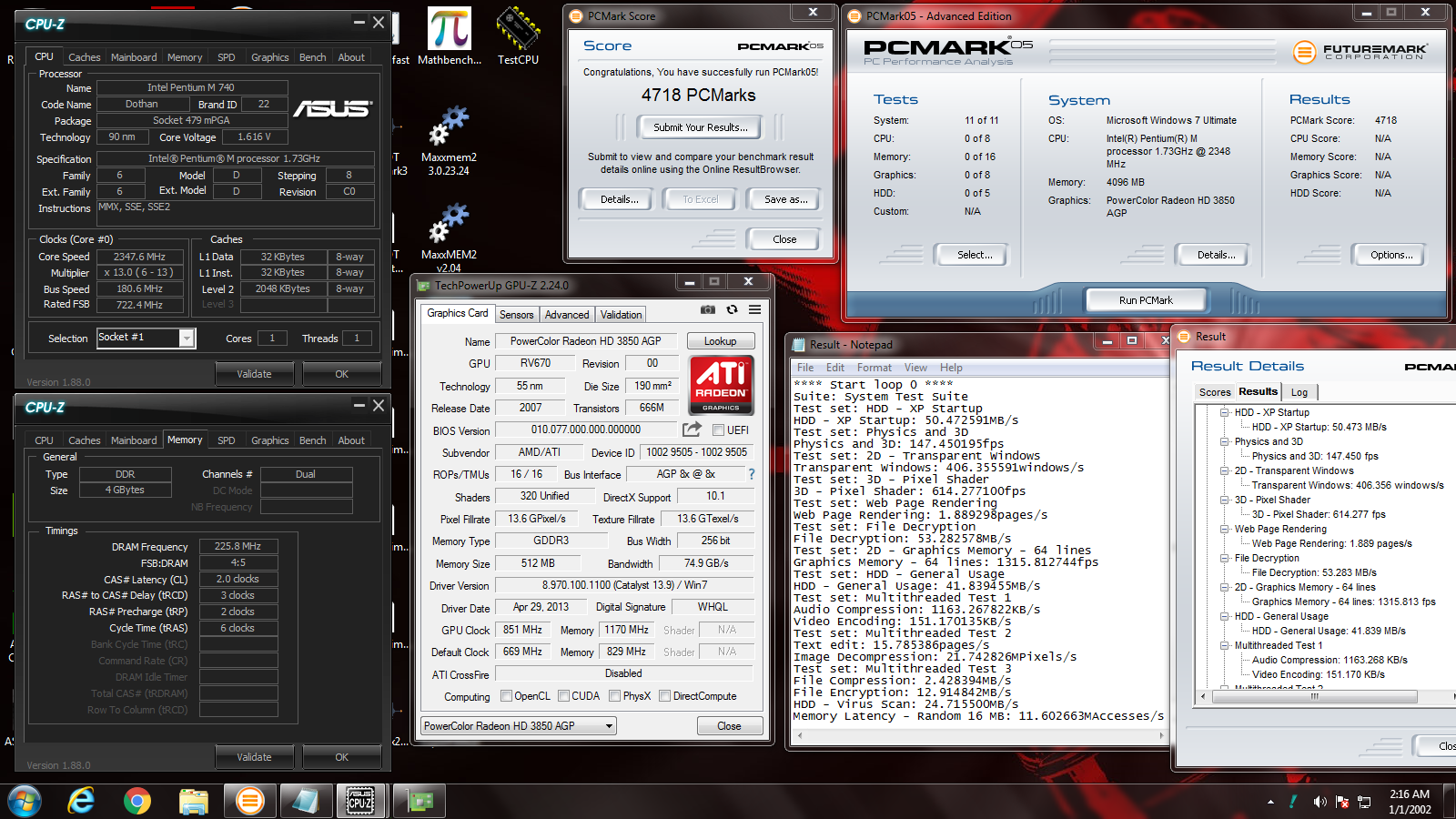The image size is (1456, 819).
Task: Show hidden system tray icons
Action: (x=1270, y=802)
